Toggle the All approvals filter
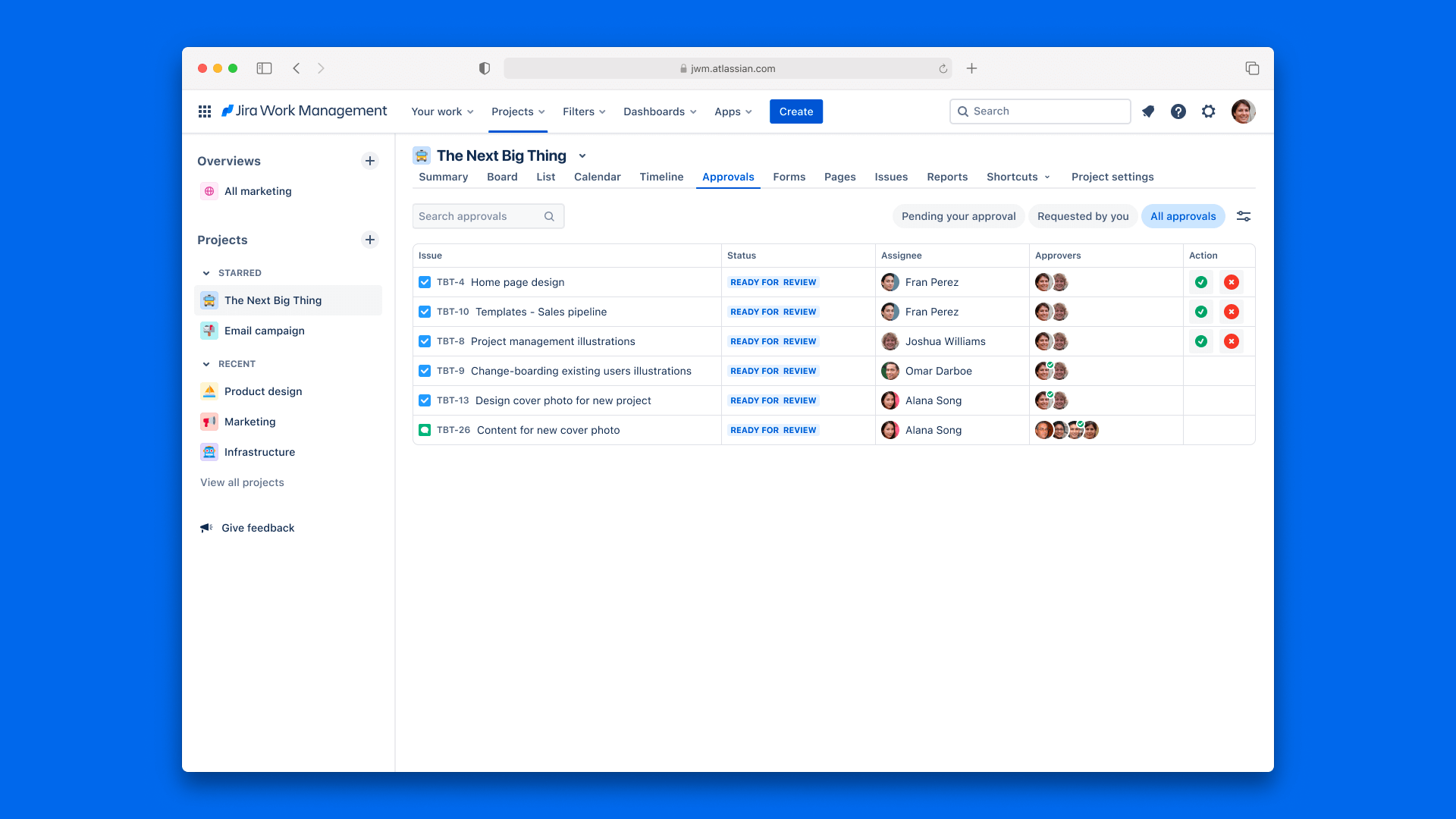Image resolution: width=1456 pixels, height=819 pixels. coord(1182,216)
